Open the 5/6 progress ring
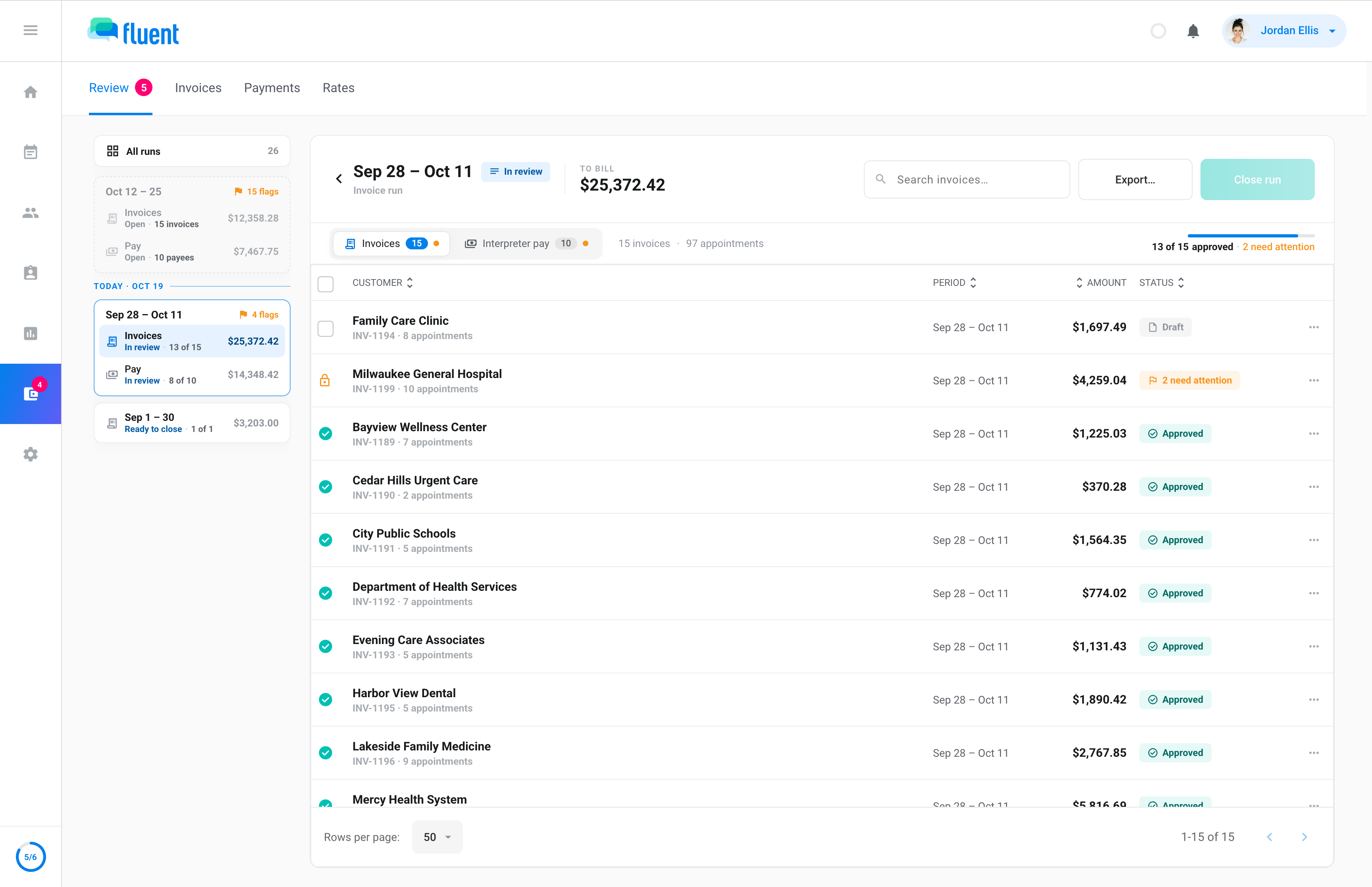The width and height of the screenshot is (1372, 887). click(x=31, y=856)
